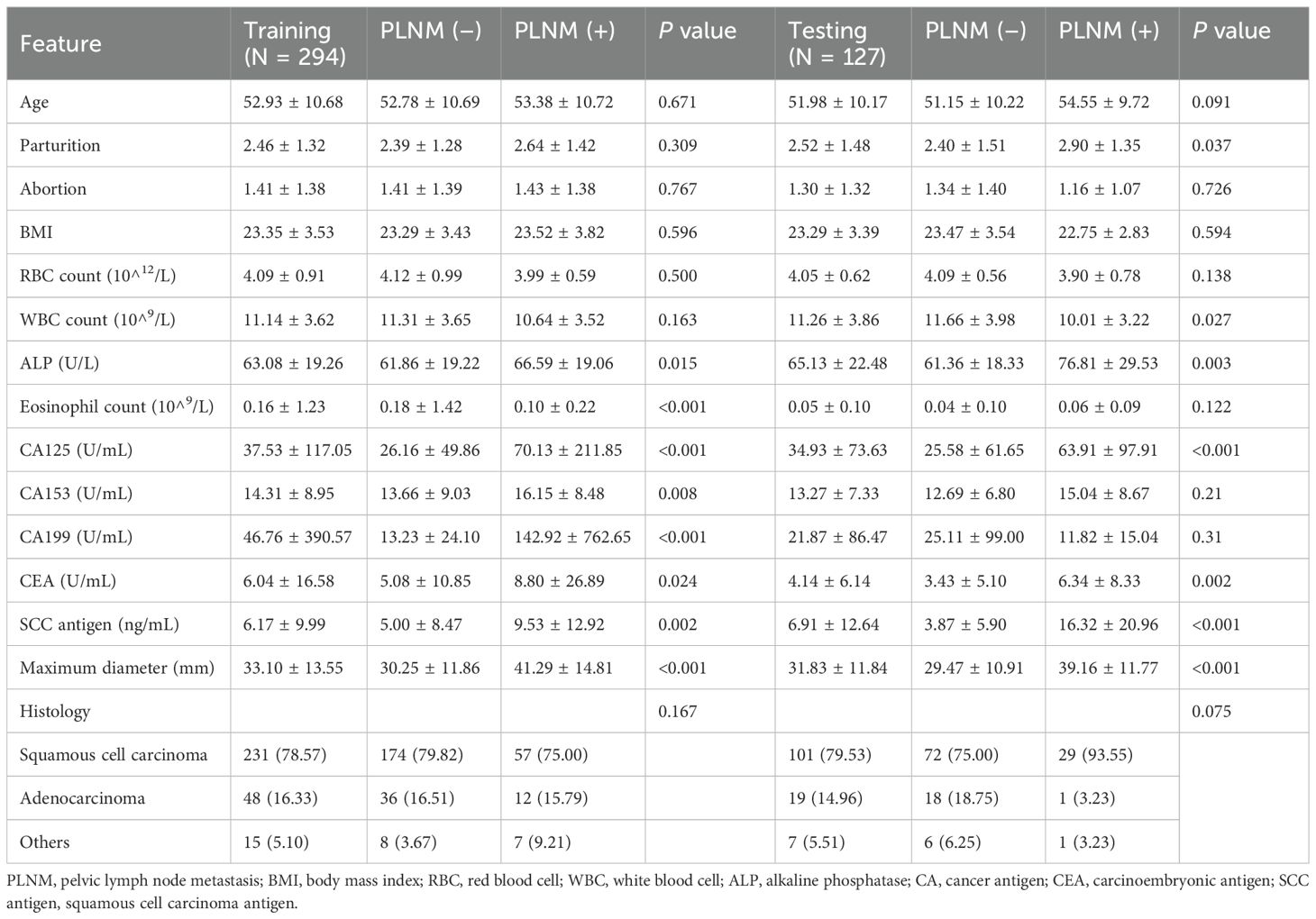Select the CA199 training value 46.76 ± 390.57

pos(297,537)
